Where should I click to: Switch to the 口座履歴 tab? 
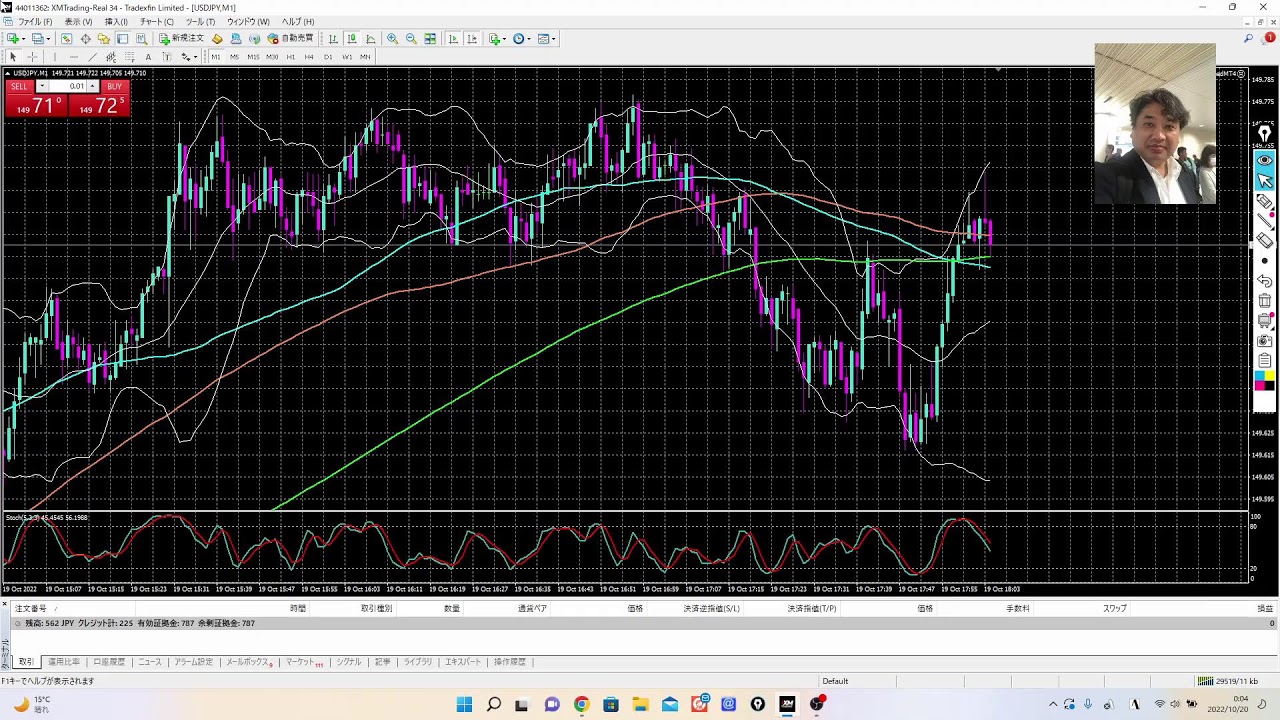point(109,662)
